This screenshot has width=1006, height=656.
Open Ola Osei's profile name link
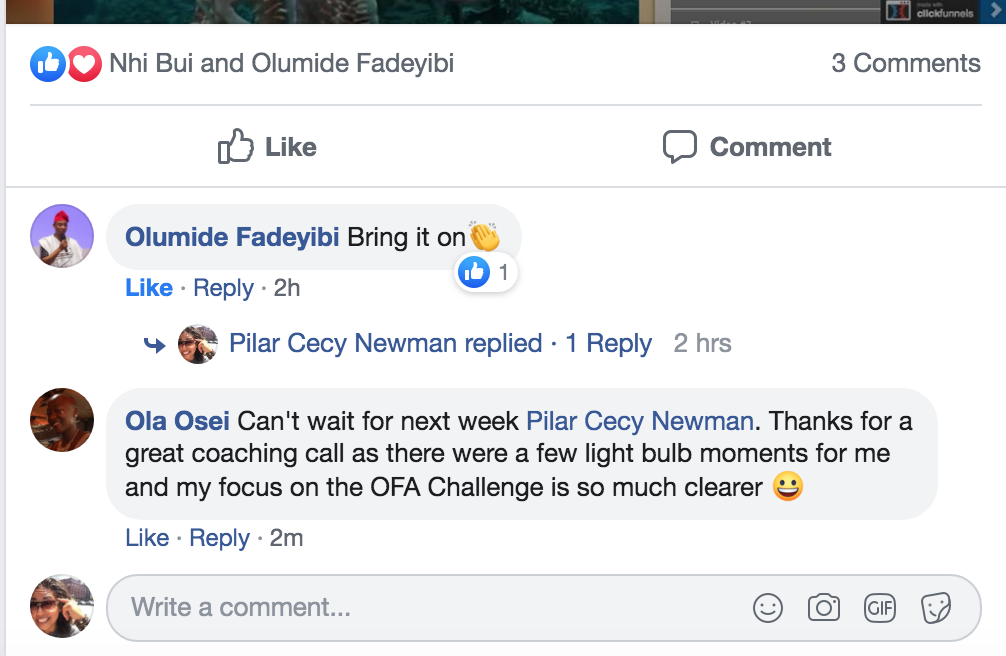(x=176, y=421)
